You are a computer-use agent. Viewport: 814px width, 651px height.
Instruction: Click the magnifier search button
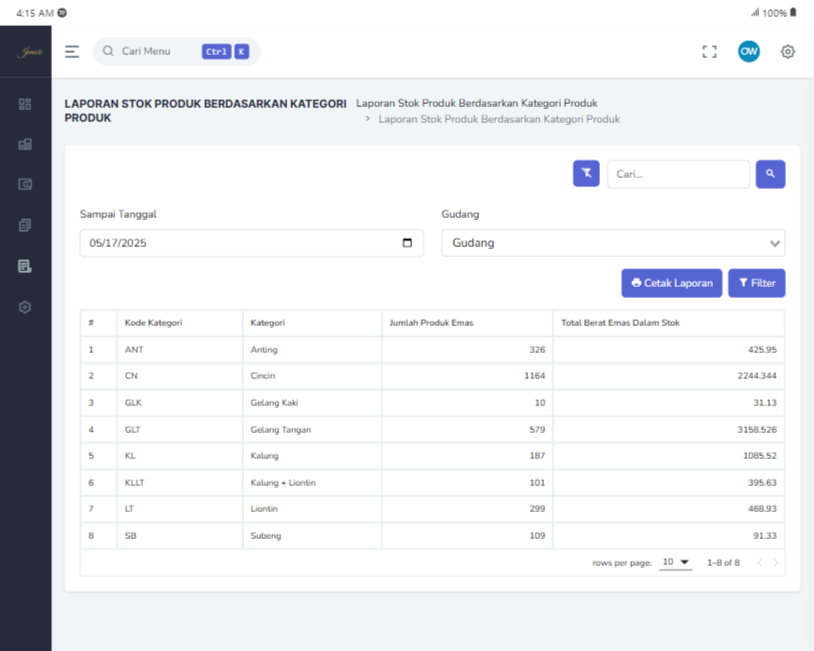pos(770,174)
